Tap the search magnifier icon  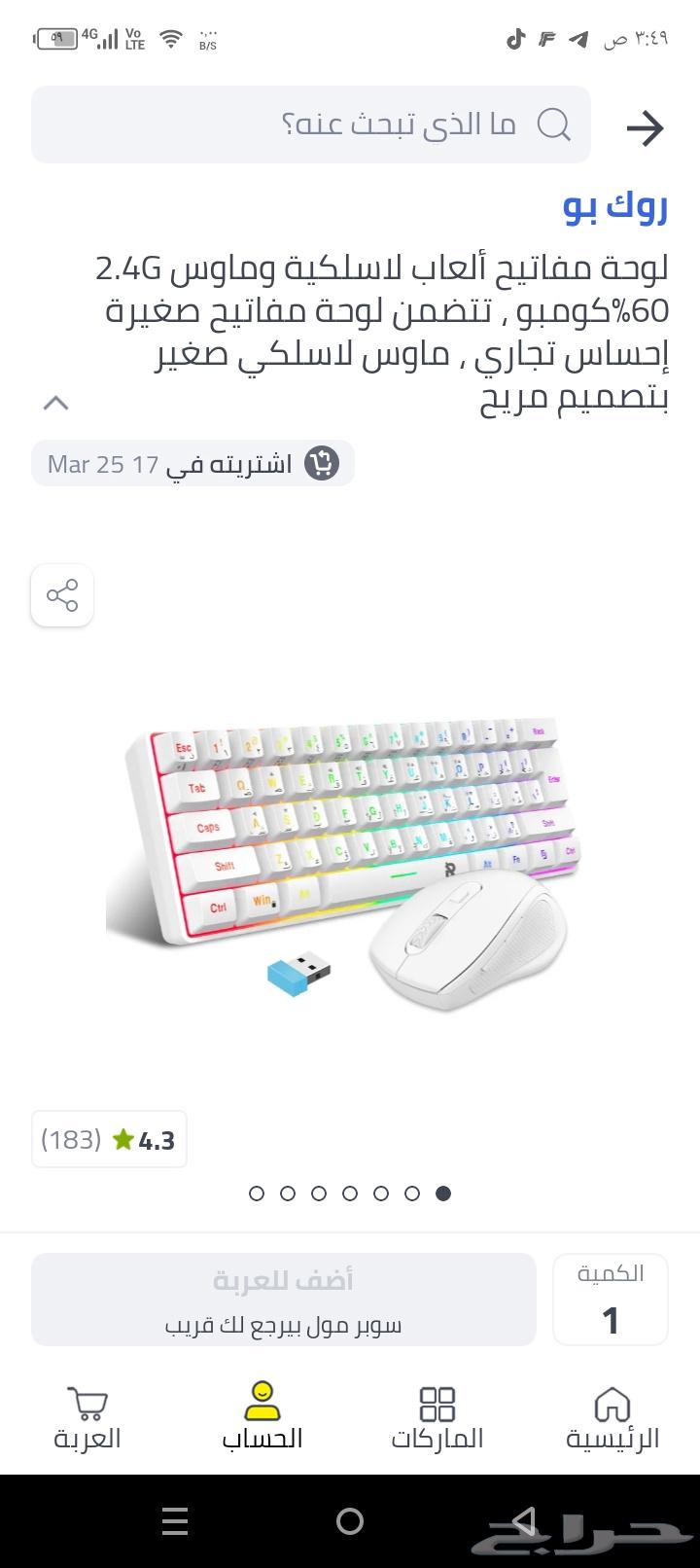[x=554, y=125]
